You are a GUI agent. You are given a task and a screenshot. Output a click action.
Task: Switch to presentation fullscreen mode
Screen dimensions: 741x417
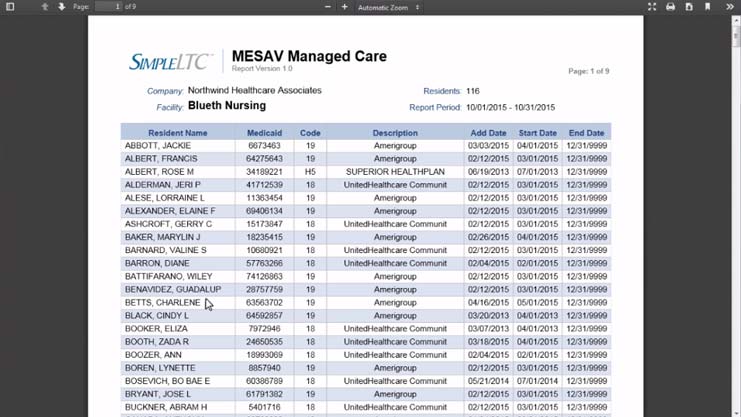[652, 7]
